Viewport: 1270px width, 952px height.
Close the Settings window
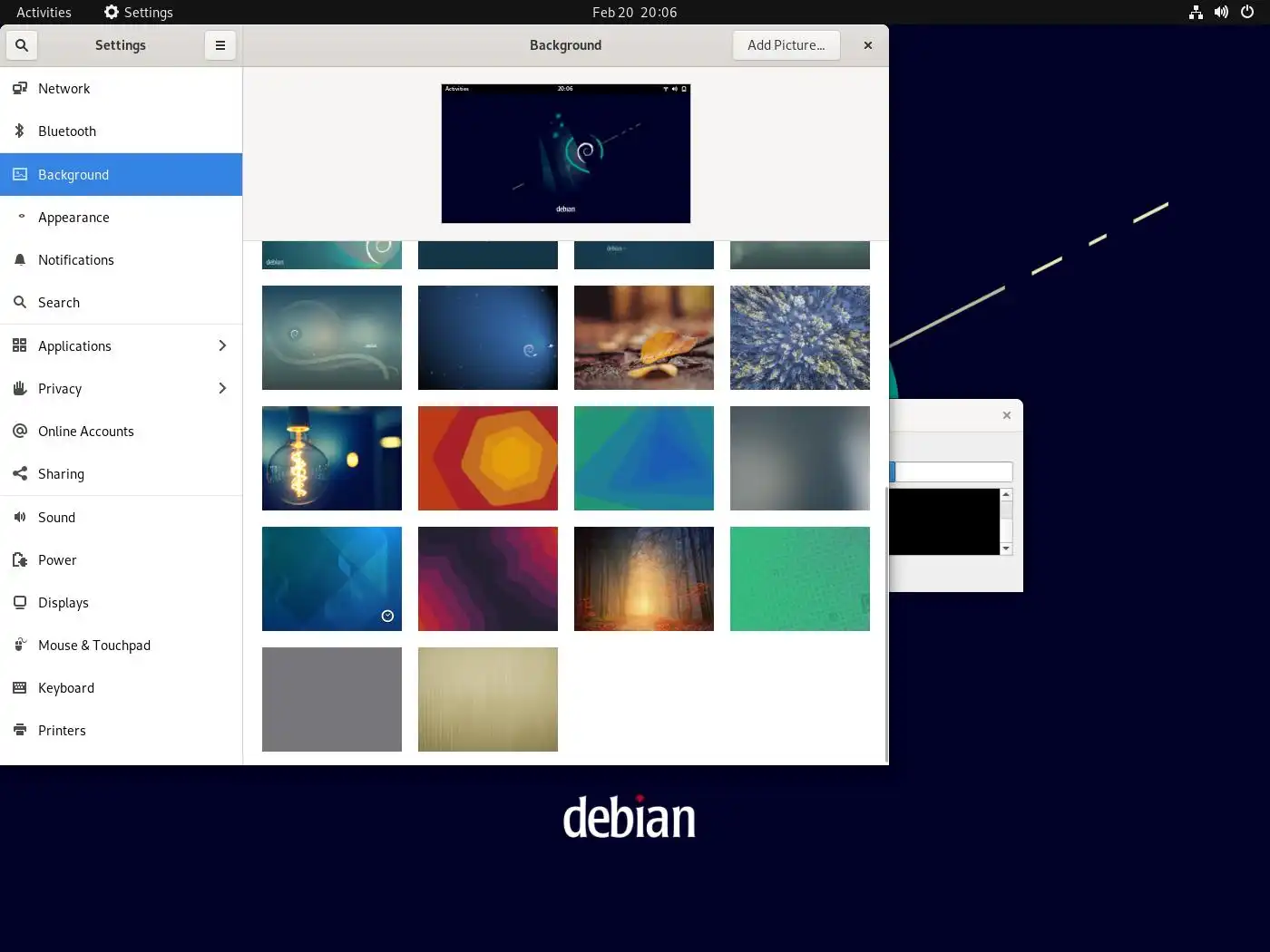click(x=868, y=45)
